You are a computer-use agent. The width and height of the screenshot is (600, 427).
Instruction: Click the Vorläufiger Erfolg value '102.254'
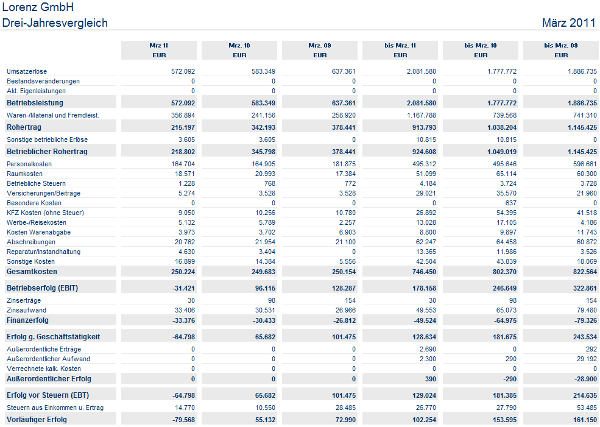[x=424, y=420]
